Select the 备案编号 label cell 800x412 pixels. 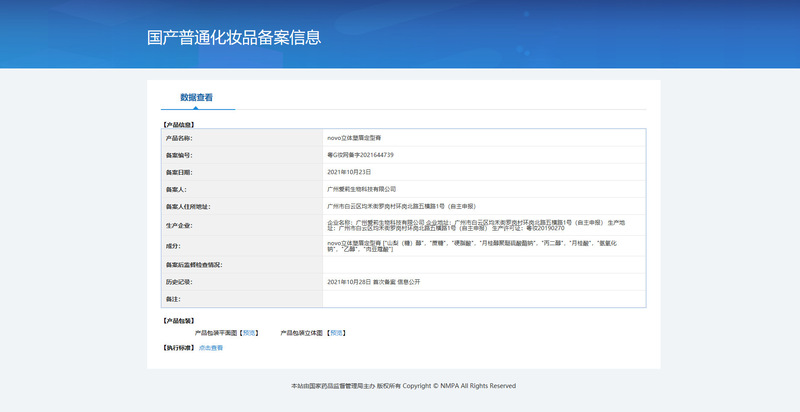pyautogui.click(x=242, y=155)
